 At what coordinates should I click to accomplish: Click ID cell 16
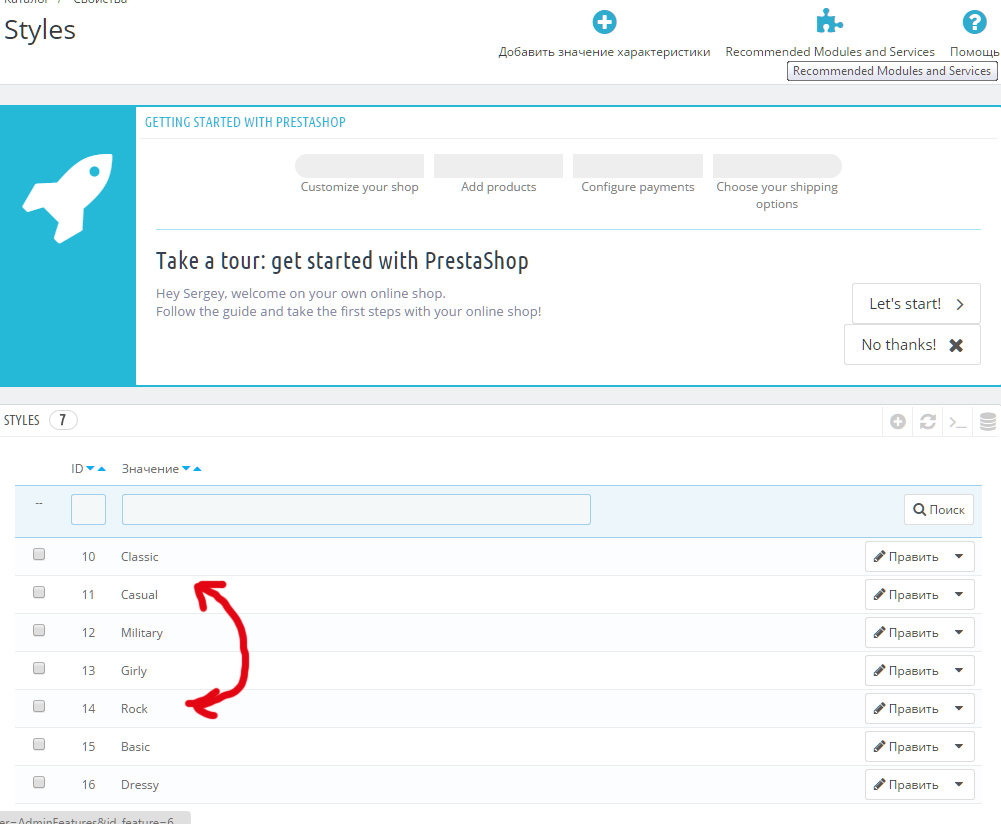88,784
